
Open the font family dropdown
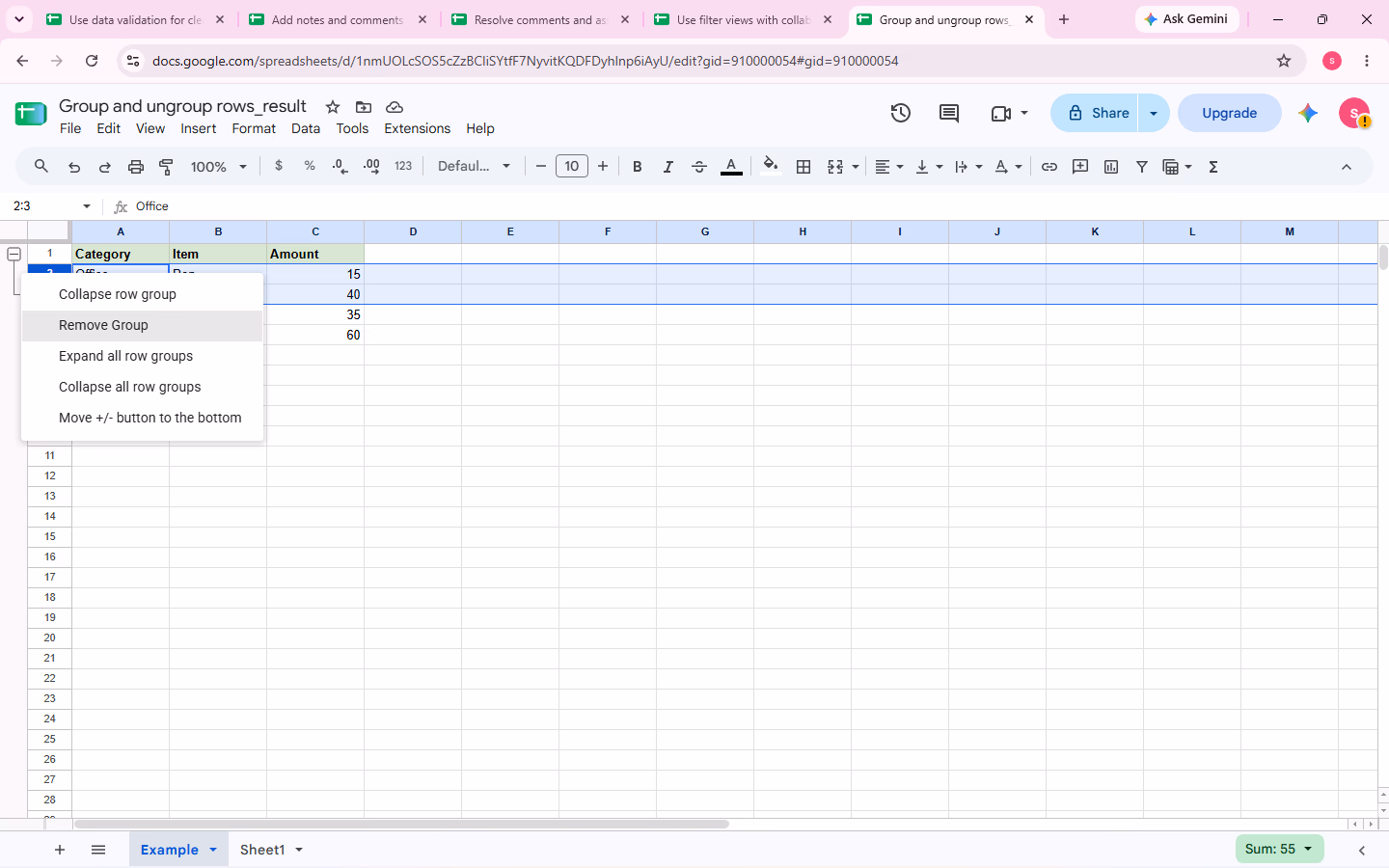(x=474, y=166)
